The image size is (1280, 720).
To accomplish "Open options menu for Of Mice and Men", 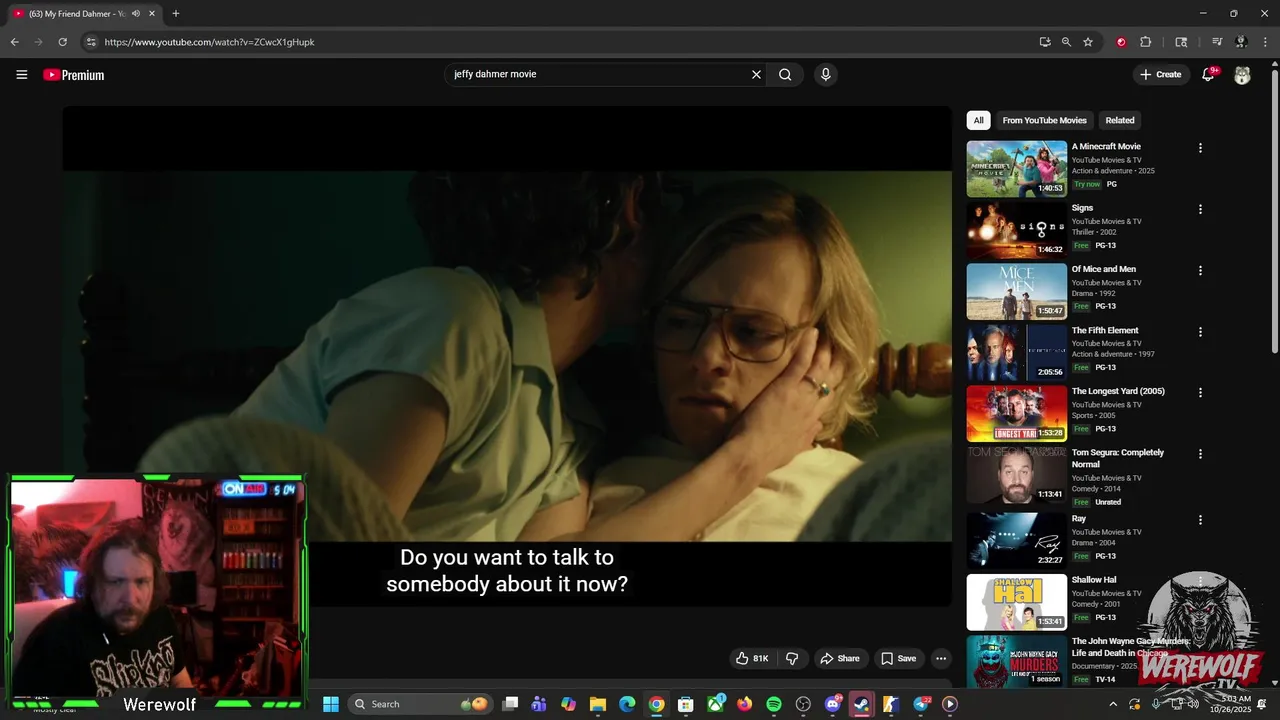I will click(x=1200, y=270).
